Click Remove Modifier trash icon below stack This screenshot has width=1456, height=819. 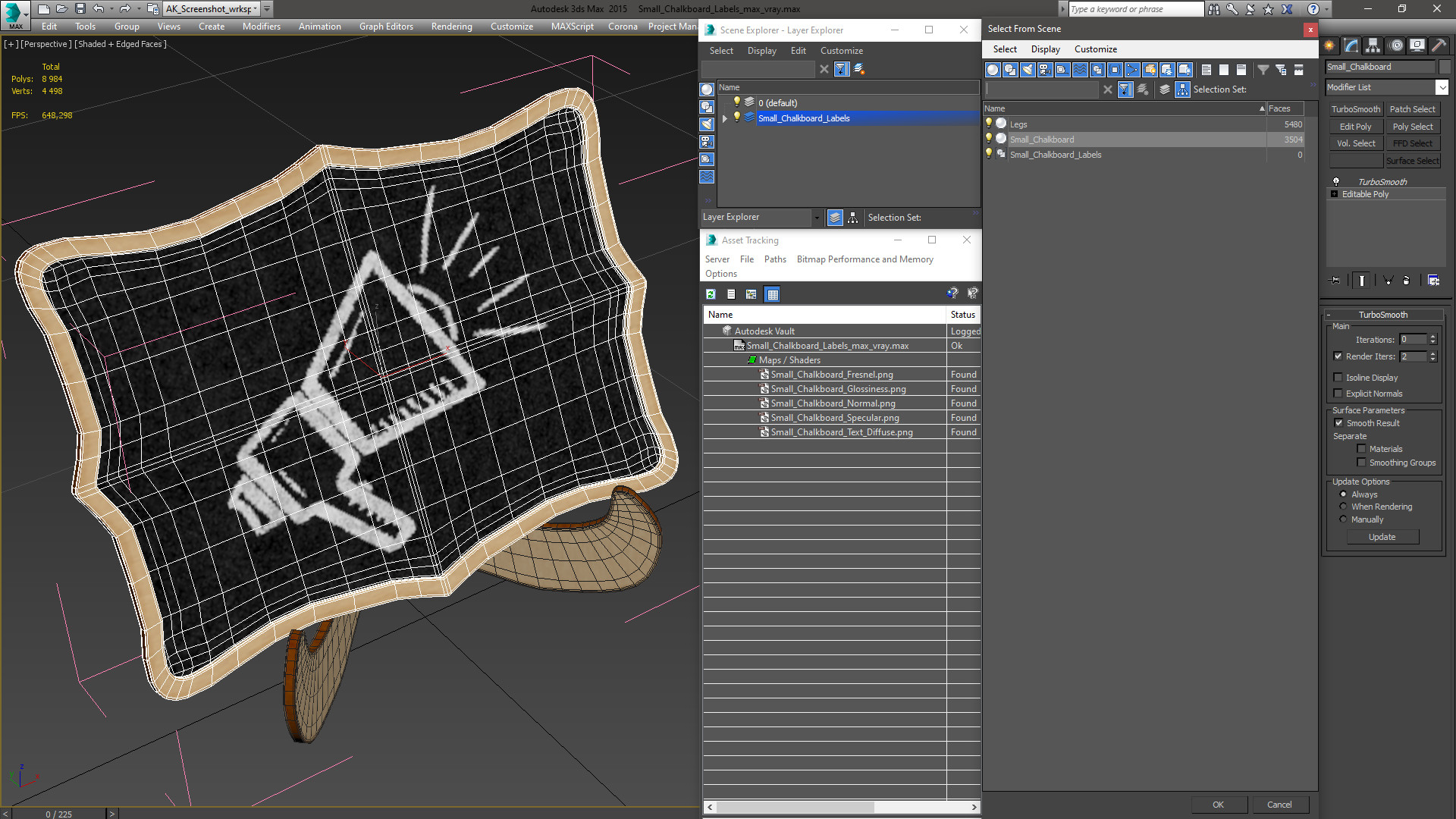tap(1407, 281)
